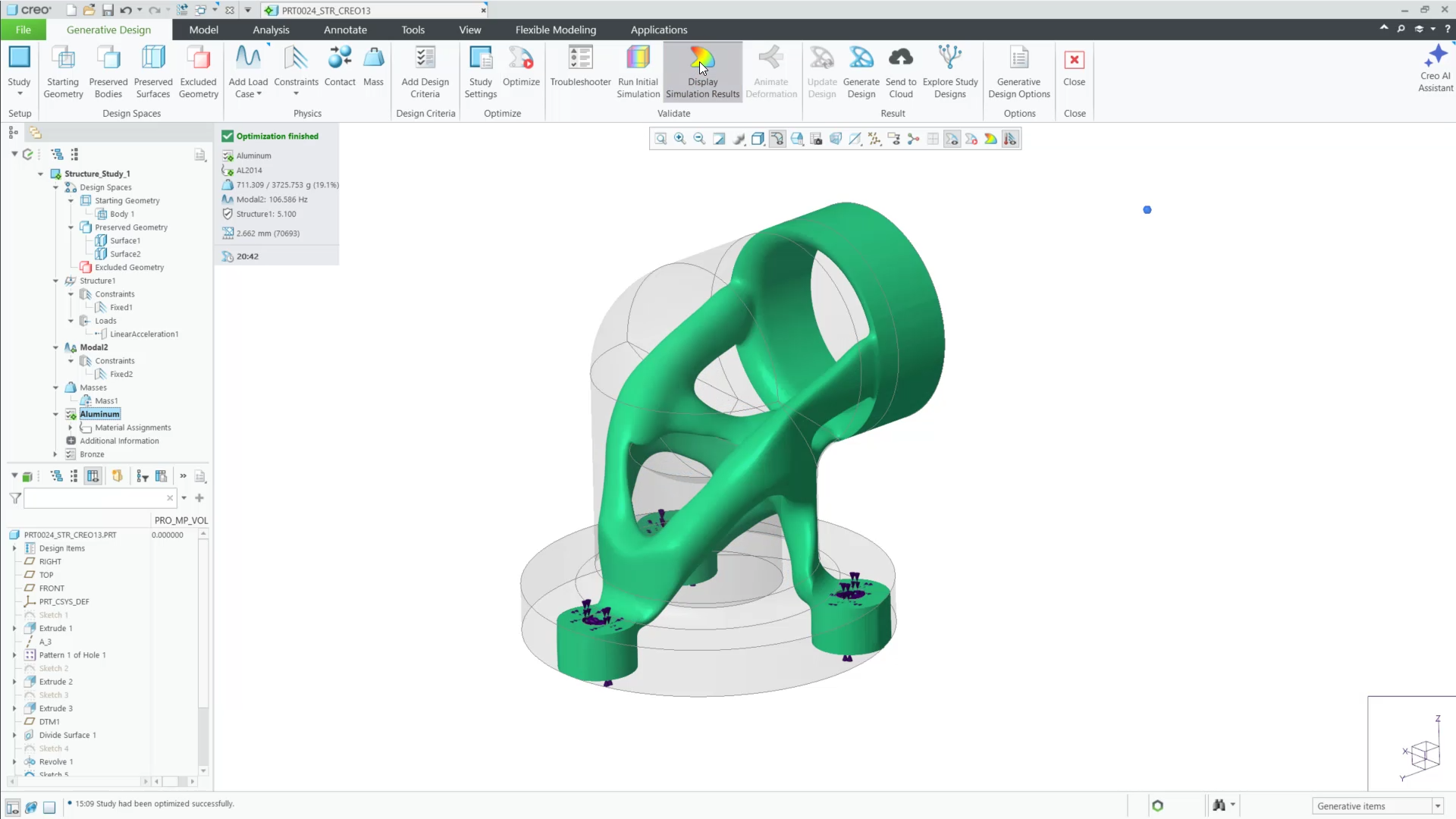Image resolution: width=1456 pixels, height=819 pixels.
Task: Select LinearAcceleration1 in the study tree
Action: tap(144, 334)
